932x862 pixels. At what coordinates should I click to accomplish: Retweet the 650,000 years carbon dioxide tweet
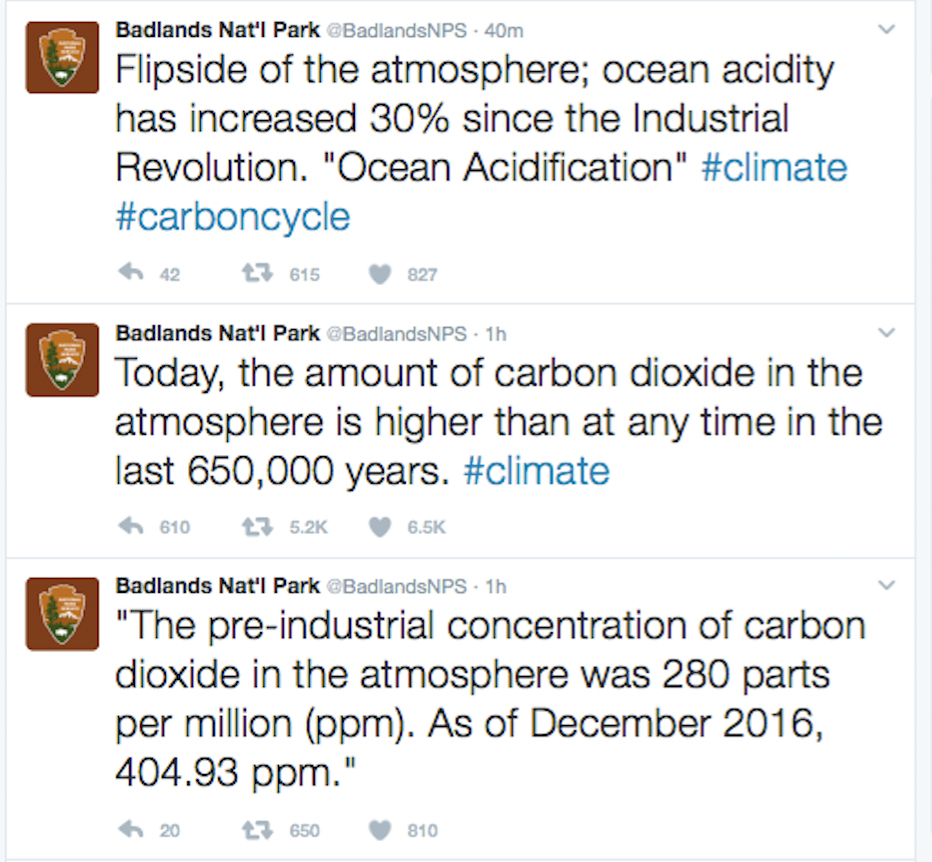257,526
